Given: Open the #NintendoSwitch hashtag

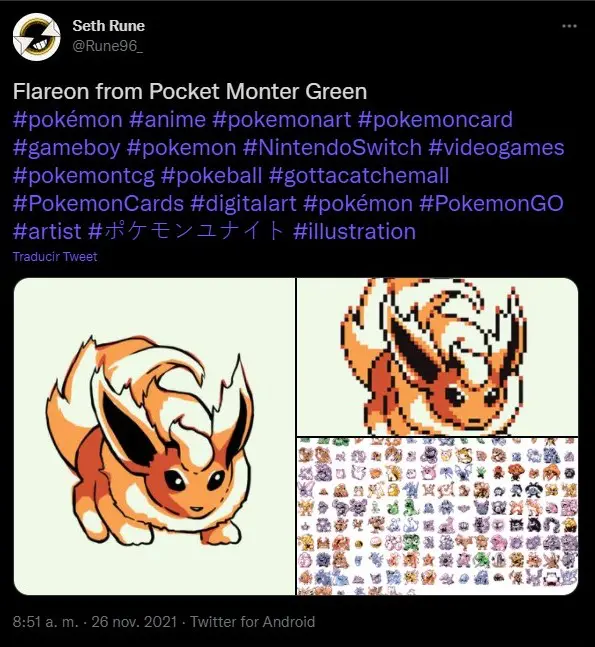Looking at the screenshot, I should click(x=332, y=148).
